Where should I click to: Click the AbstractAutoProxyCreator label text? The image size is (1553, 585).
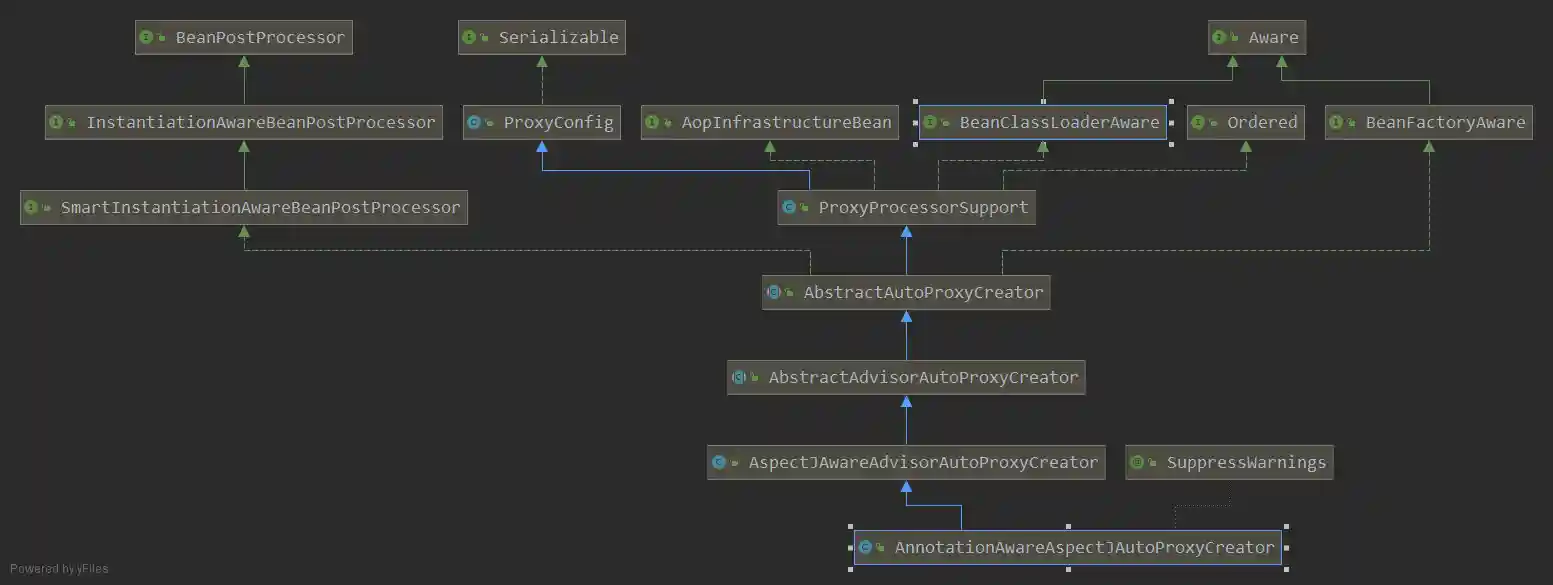tap(923, 293)
